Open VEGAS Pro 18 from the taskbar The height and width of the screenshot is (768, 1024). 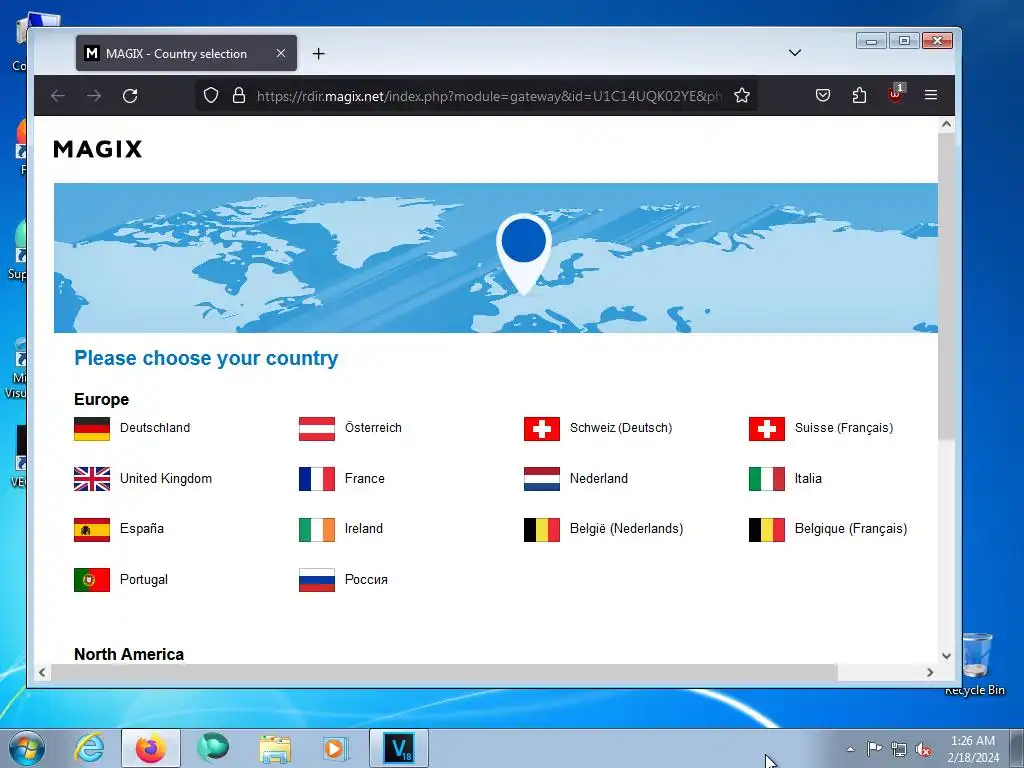(399, 748)
